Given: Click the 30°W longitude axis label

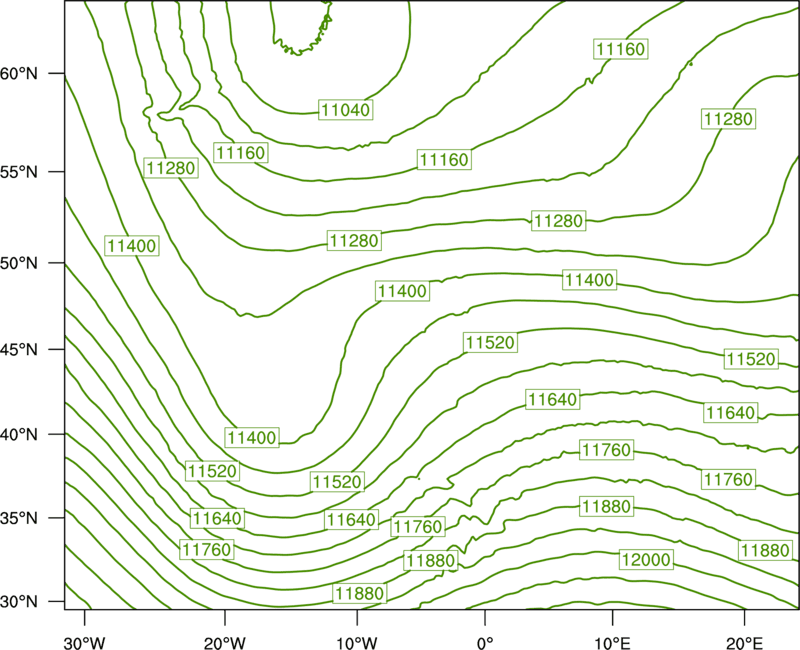Looking at the screenshot, I should point(85,643).
